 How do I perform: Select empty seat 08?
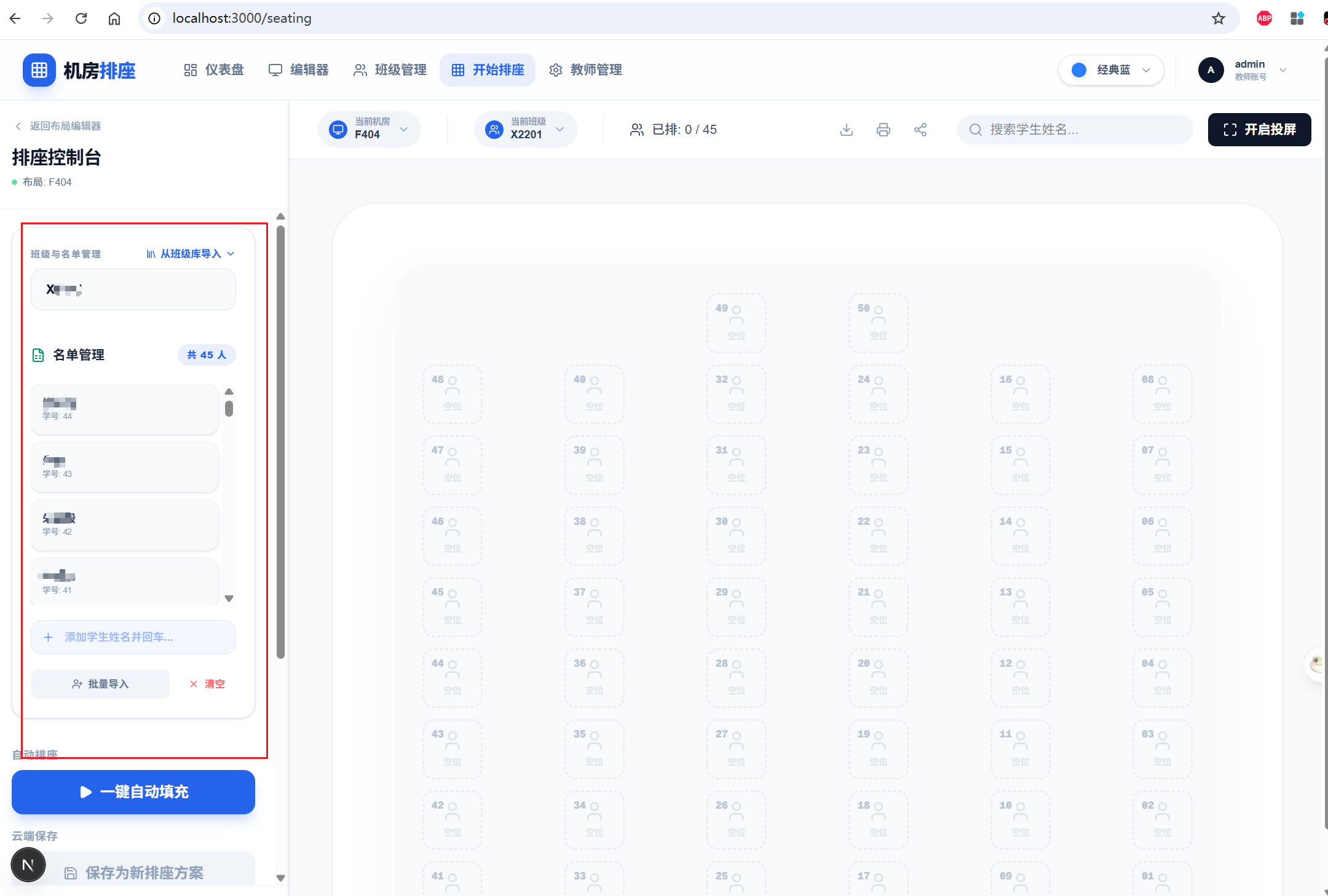click(1163, 395)
